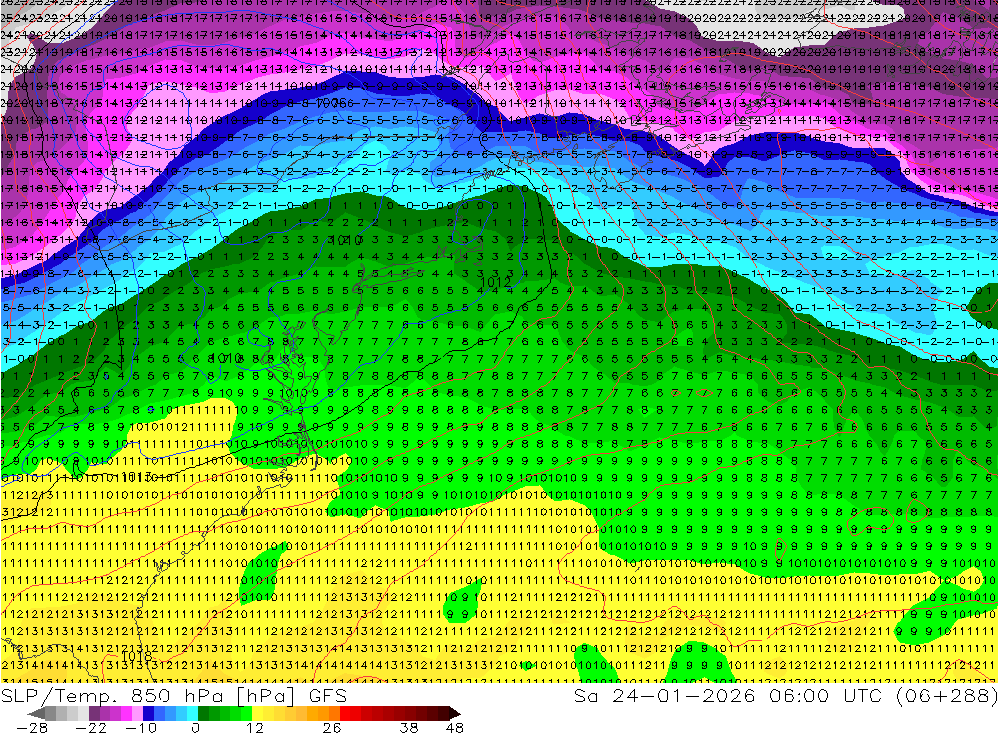Click the 1012 isobar label on the map
This screenshot has width=1000, height=733.
[x=494, y=282]
